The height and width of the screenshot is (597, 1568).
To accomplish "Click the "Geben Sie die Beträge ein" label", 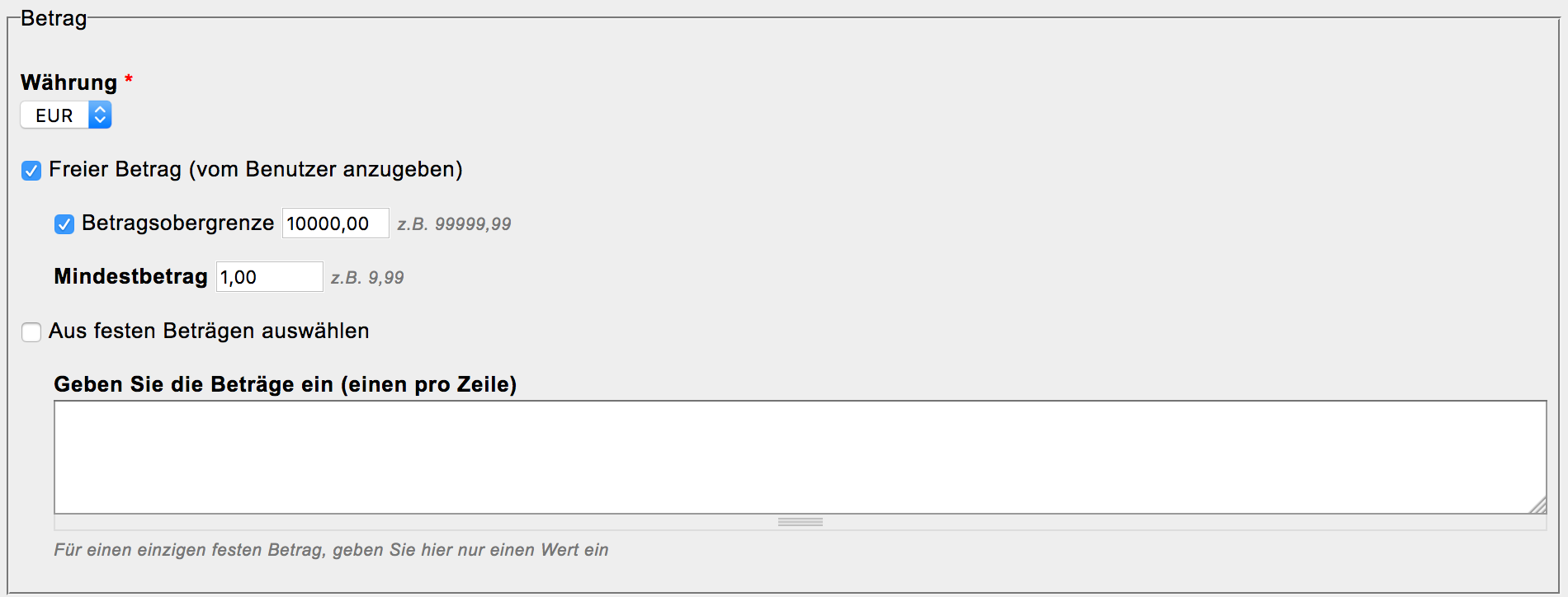I will coord(285,384).
